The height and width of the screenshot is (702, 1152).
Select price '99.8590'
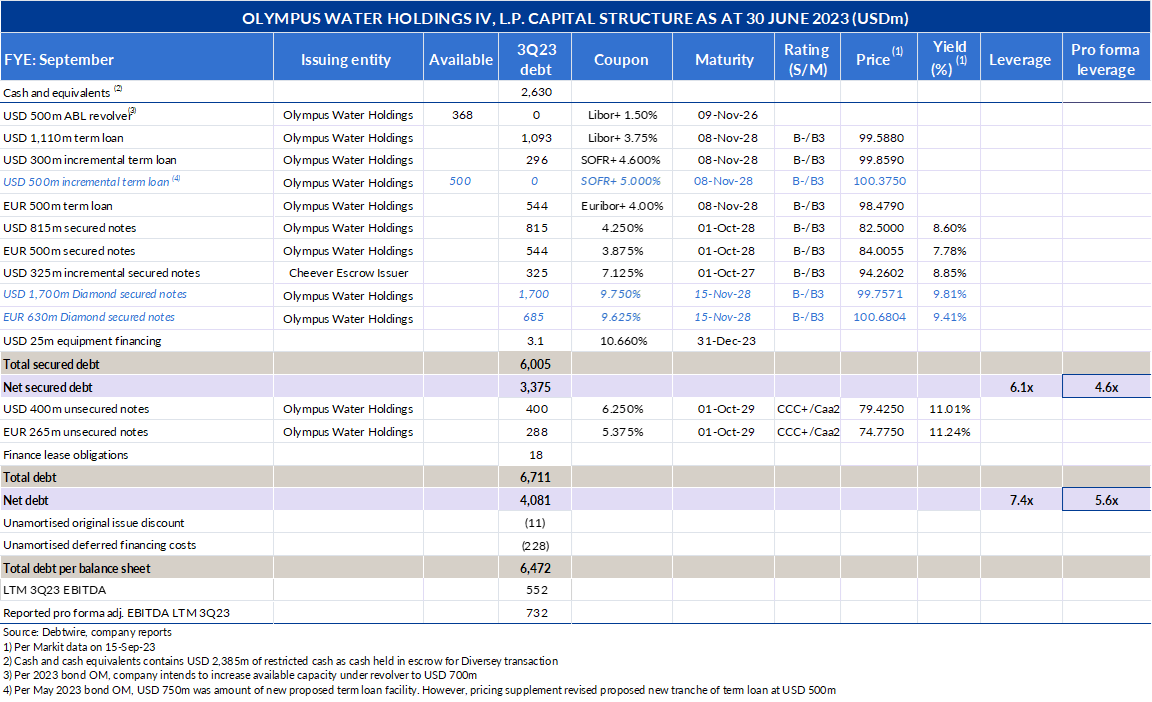(881, 159)
